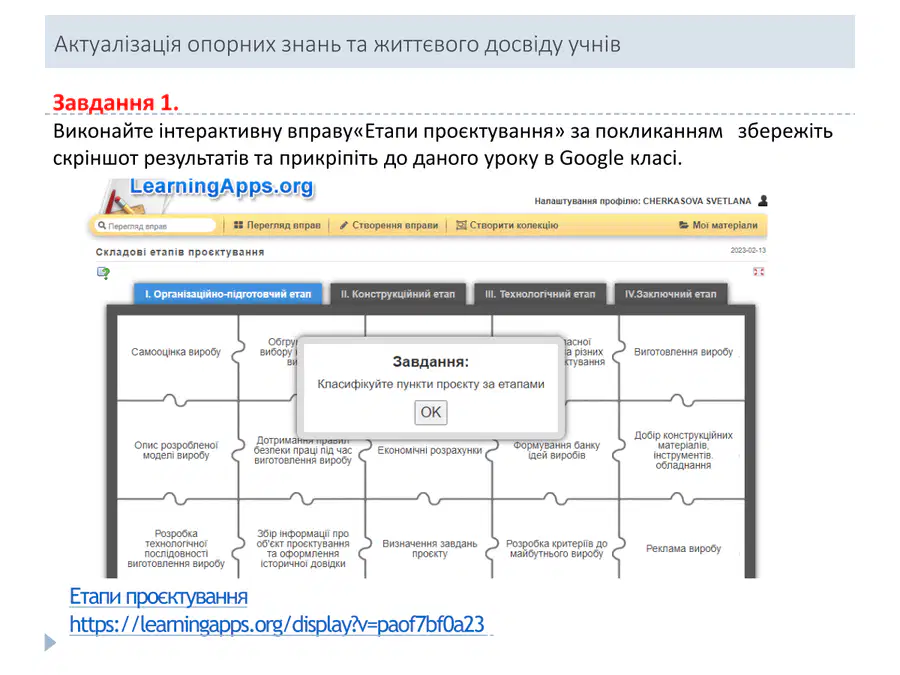The height and width of the screenshot is (675, 900).
Task: Open the Етапи проєктування hyperlink
Action: tap(158, 596)
